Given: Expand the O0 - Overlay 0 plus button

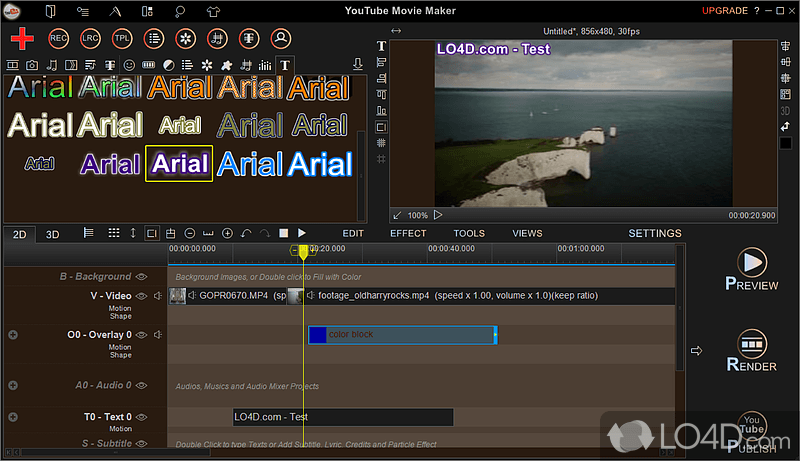Looking at the screenshot, I should pyautogui.click(x=12, y=335).
